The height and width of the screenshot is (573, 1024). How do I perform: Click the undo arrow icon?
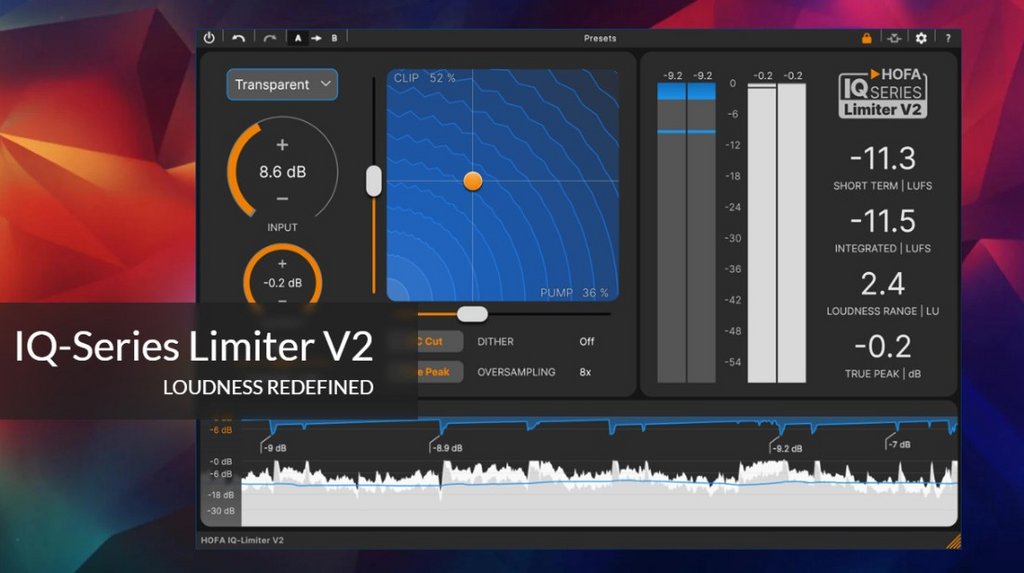pyautogui.click(x=238, y=39)
